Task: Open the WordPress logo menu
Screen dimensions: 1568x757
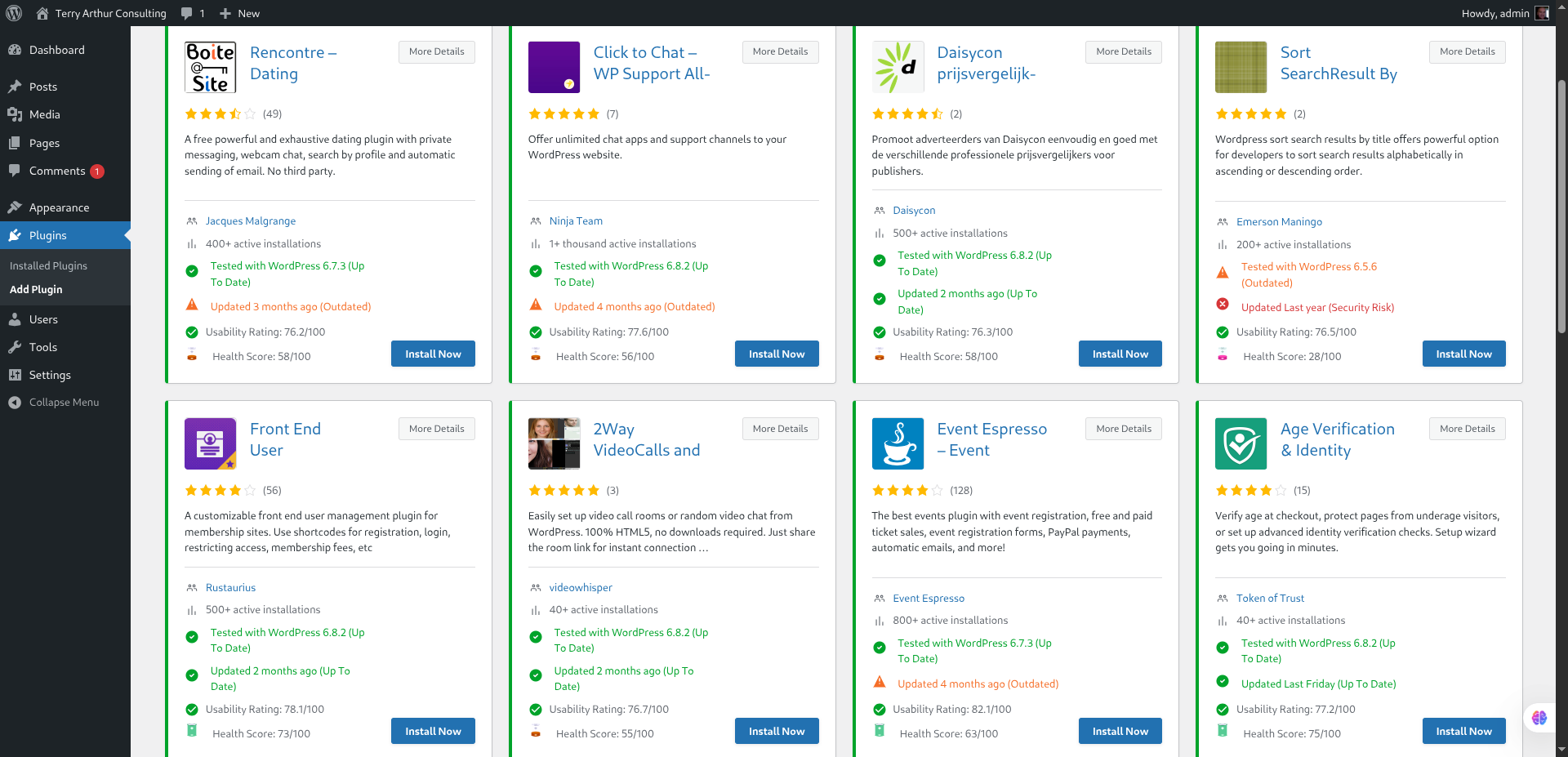Action: click(14, 13)
